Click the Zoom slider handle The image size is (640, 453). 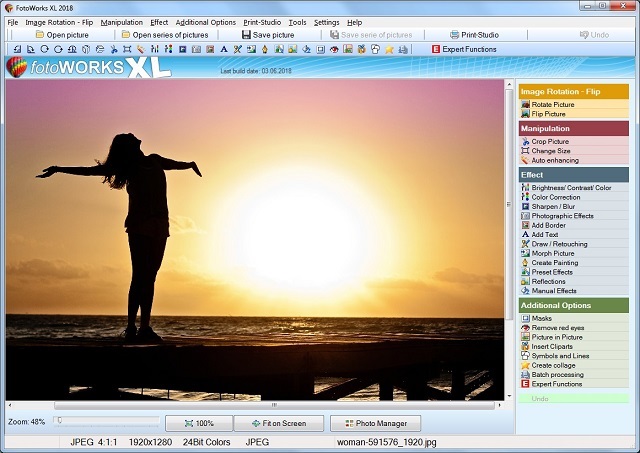60,420
